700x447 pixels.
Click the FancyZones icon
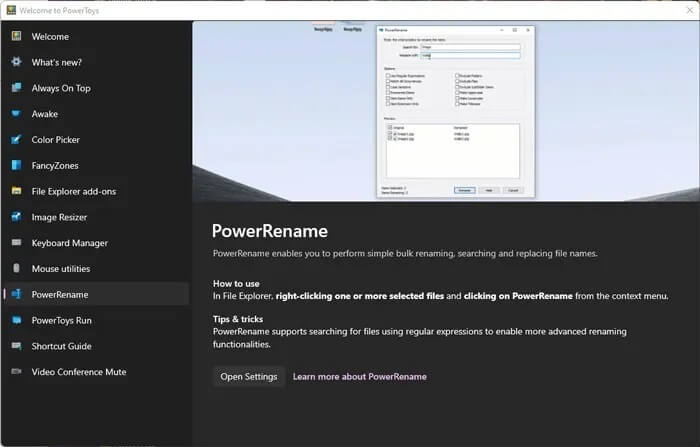(17, 165)
